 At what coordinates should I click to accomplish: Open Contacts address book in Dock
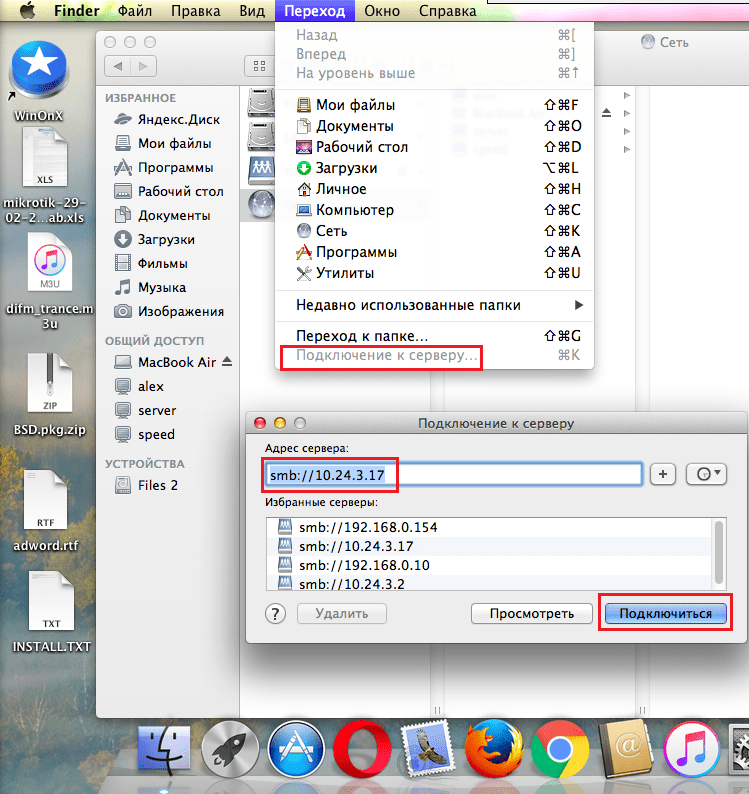pos(625,749)
